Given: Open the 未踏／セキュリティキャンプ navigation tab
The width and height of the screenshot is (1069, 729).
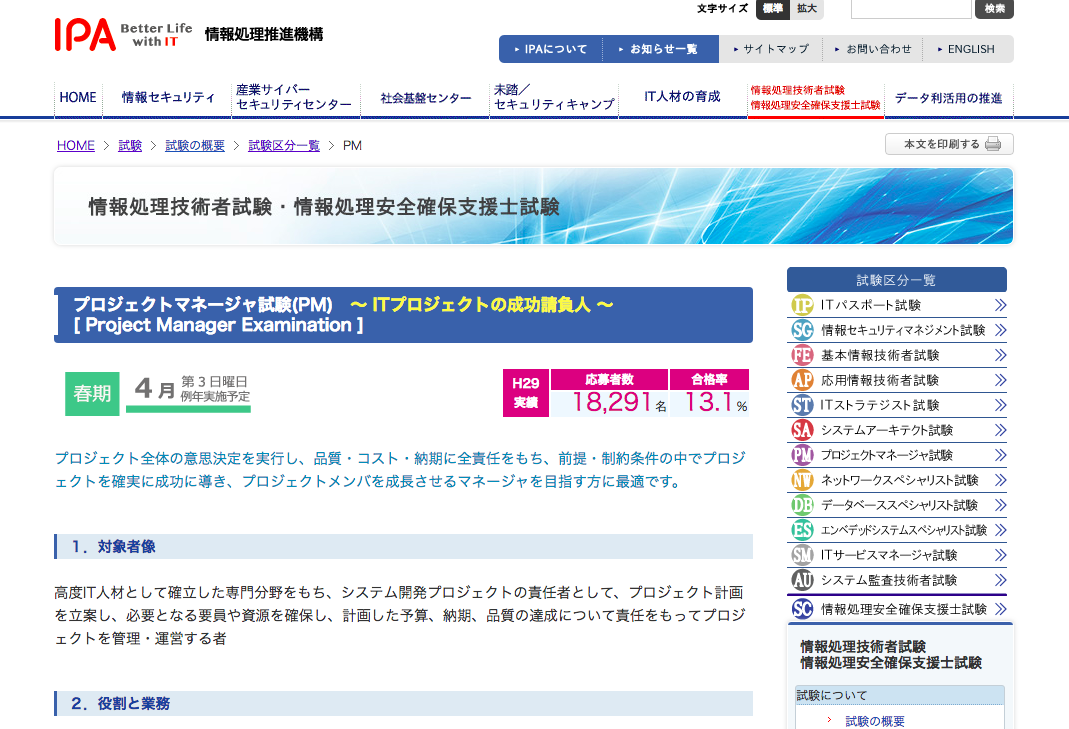Looking at the screenshot, I should 554,98.
